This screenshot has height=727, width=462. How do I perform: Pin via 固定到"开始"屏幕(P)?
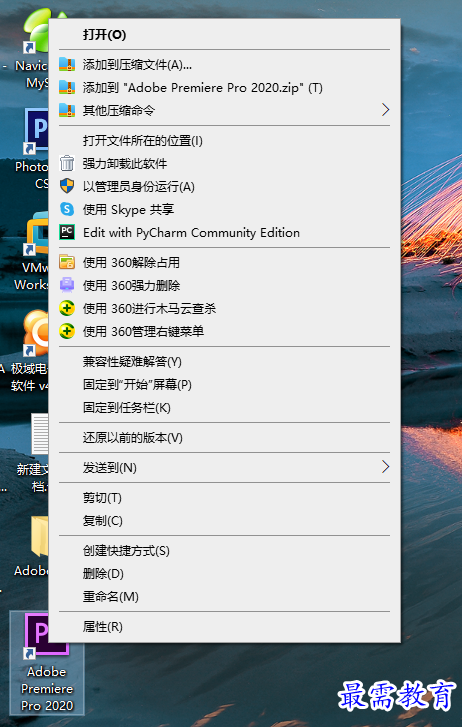pyautogui.click(x=225, y=384)
